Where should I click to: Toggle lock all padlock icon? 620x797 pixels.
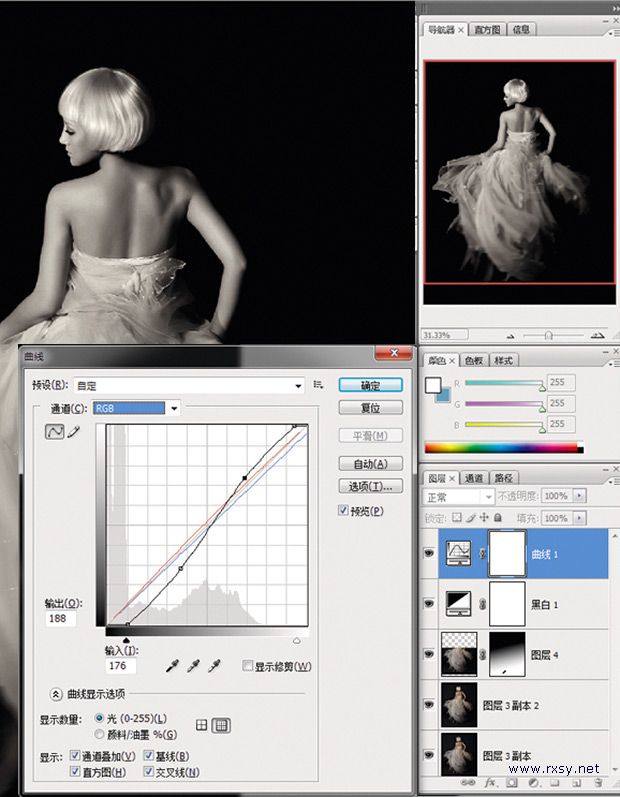coord(498,517)
